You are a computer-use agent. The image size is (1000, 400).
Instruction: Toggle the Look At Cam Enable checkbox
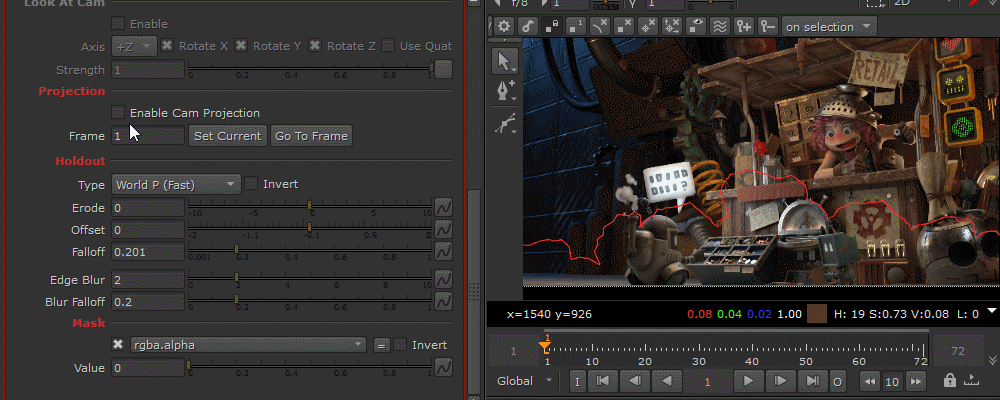(x=118, y=24)
